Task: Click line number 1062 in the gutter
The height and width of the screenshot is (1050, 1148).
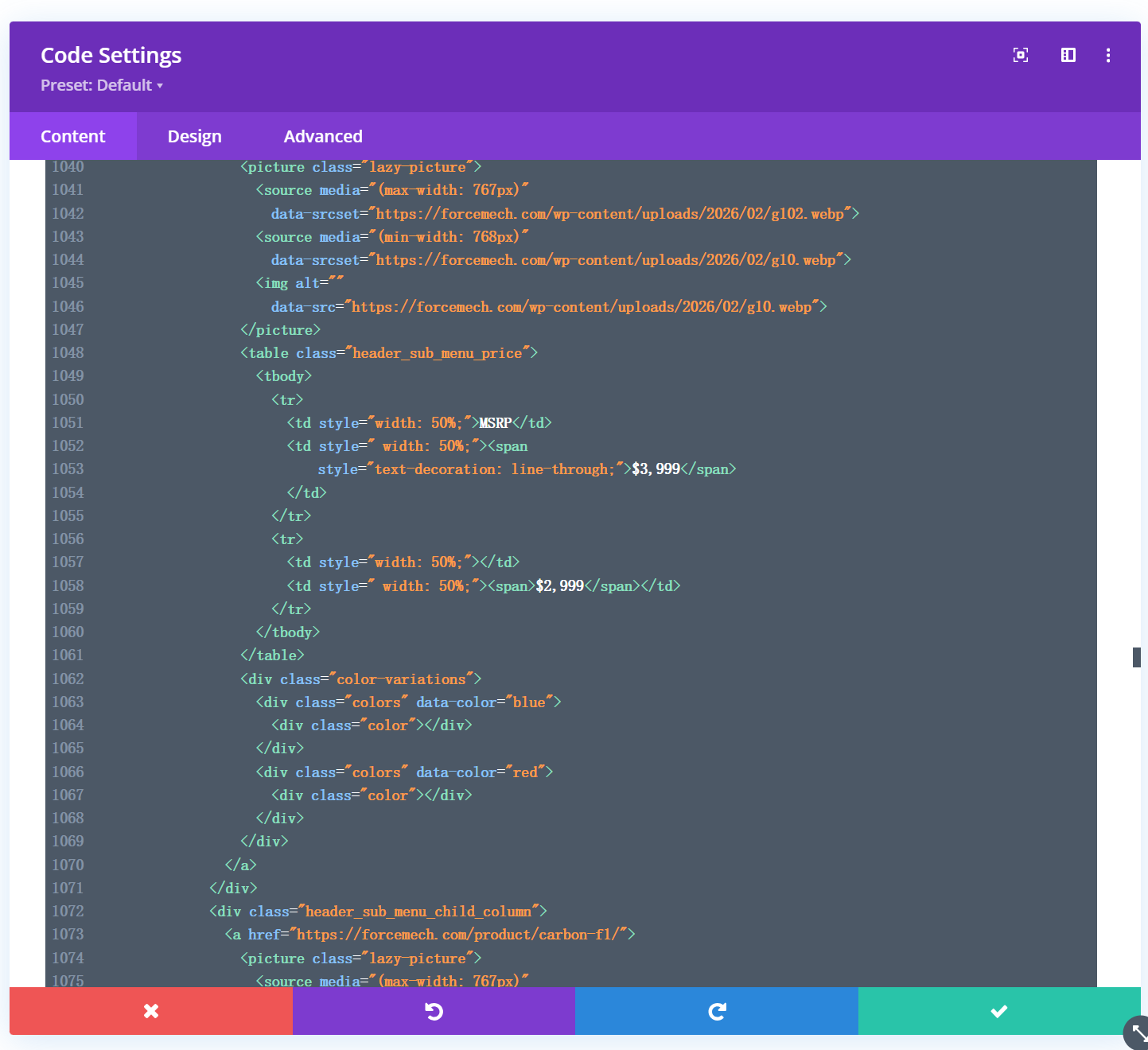Action: (68, 679)
